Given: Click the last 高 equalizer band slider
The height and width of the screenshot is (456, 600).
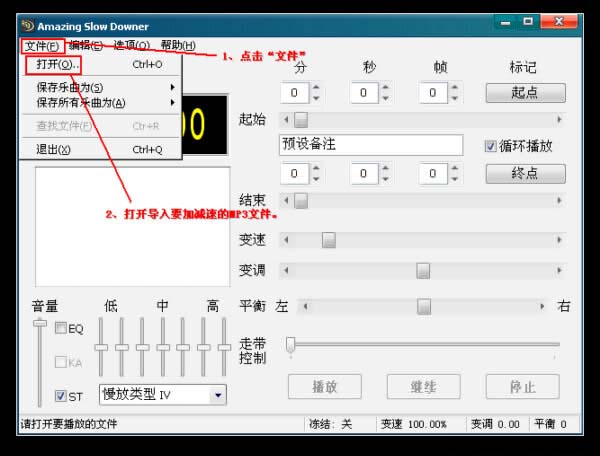Looking at the screenshot, I should [x=224, y=347].
